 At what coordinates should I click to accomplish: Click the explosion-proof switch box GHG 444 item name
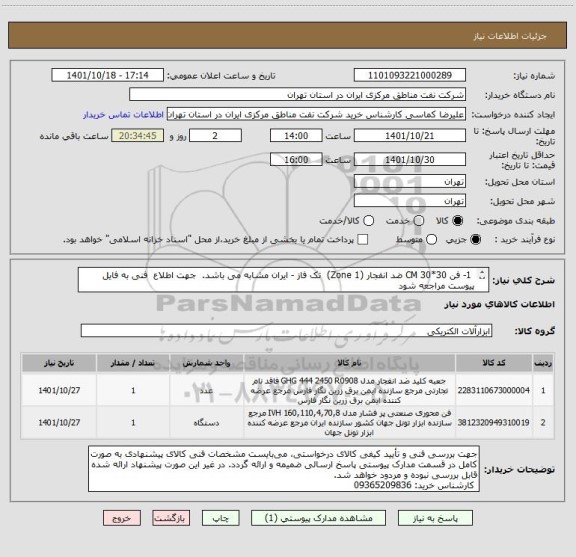point(349,390)
